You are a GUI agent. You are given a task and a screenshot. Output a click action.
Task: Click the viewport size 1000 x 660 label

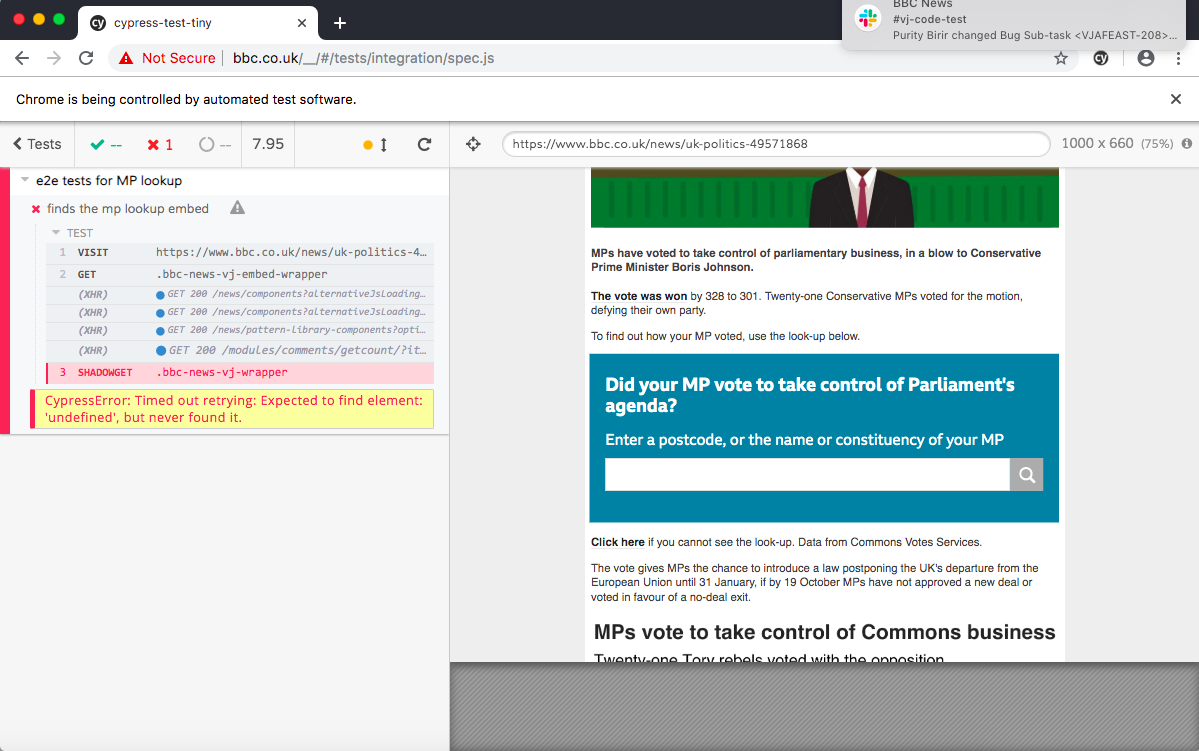[x=1097, y=144]
